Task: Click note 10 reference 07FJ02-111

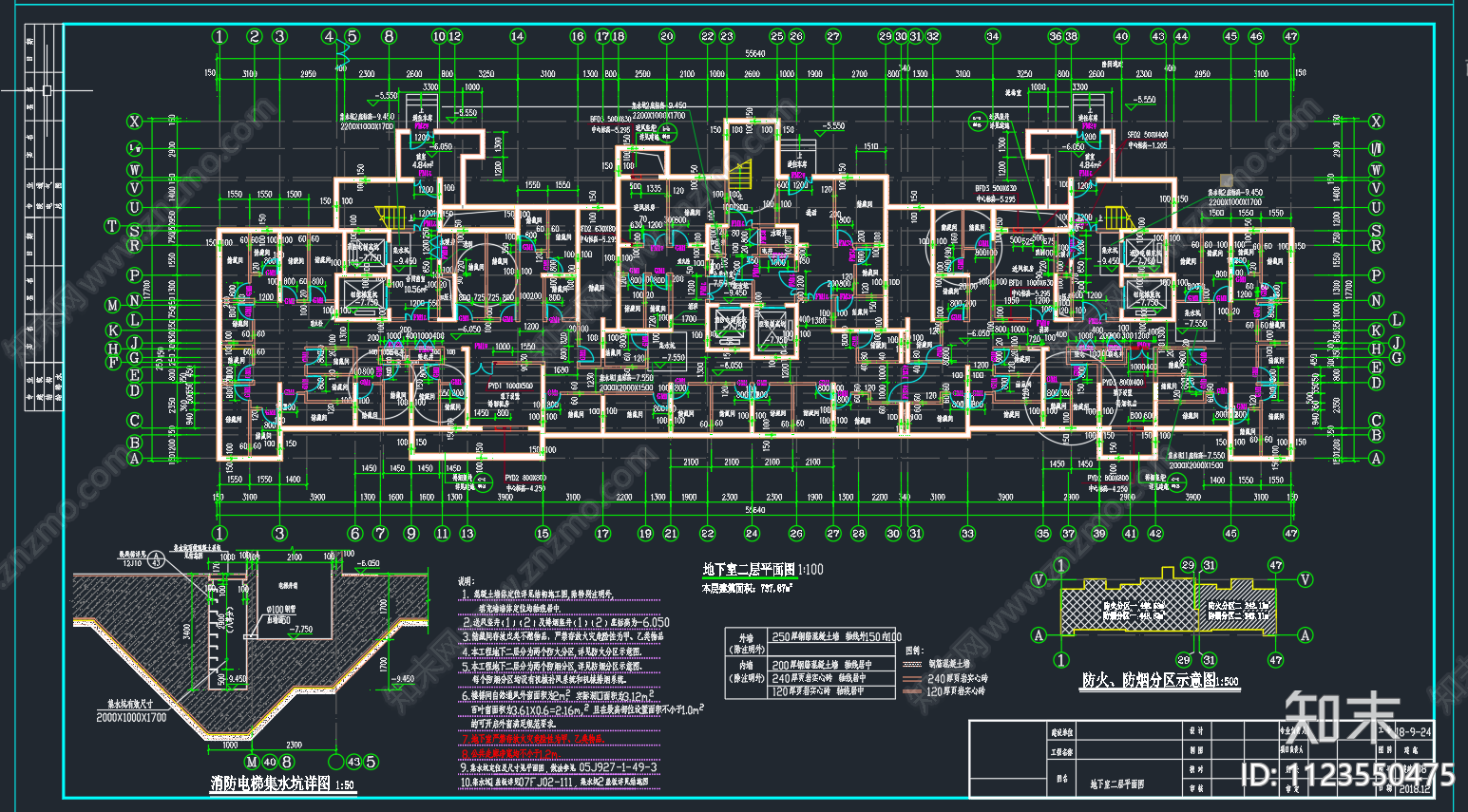Action: pyautogui.click(x=556, y=783)
